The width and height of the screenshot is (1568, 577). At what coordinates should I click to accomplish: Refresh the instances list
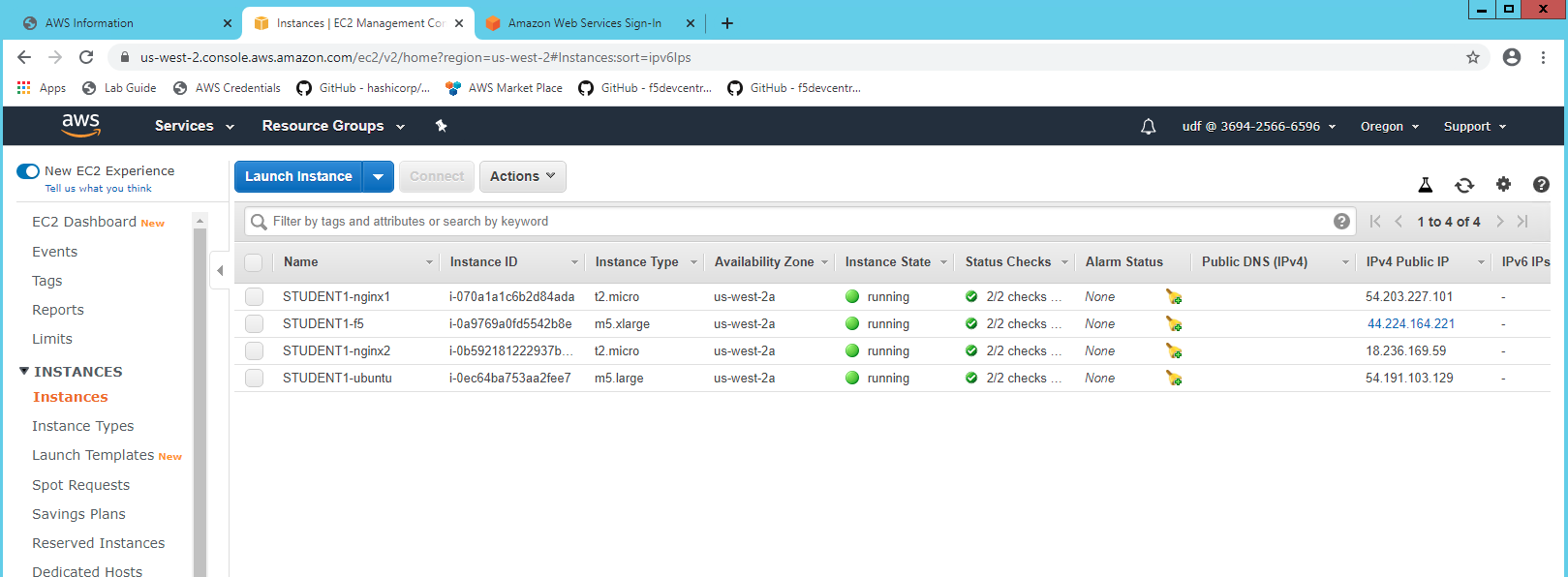[1464, 185]
